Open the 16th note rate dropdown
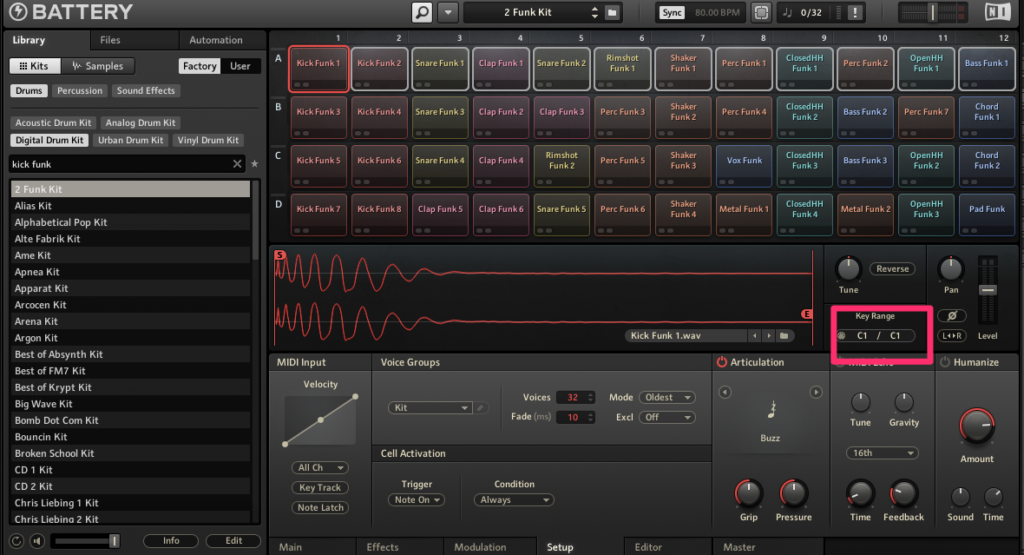 click(x=882, y=453)
